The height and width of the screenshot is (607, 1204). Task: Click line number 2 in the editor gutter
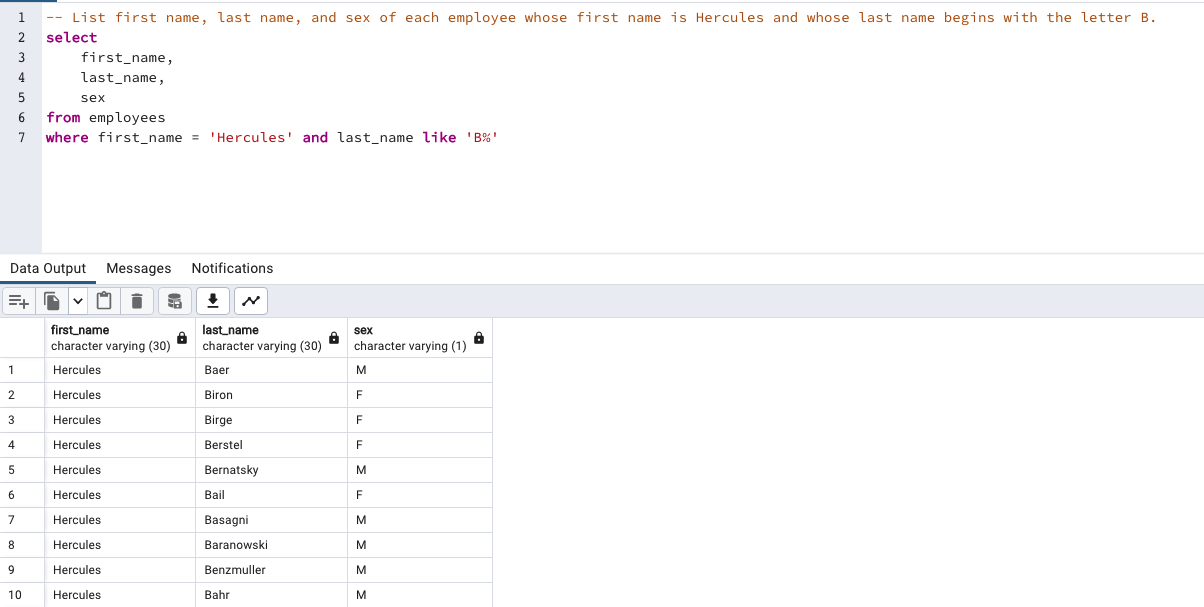(x=21, y=37)
